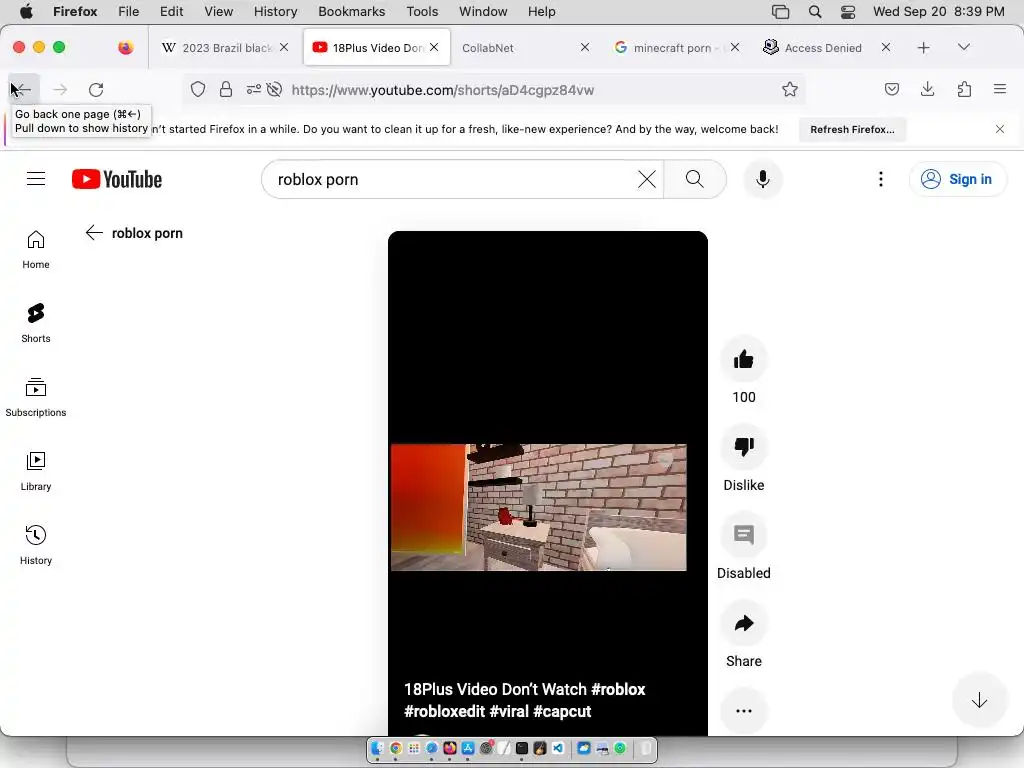This screenshot has height=768, width=1024.
Task: Open the Firefox application hamburger menu
Action: click(999, 89)
